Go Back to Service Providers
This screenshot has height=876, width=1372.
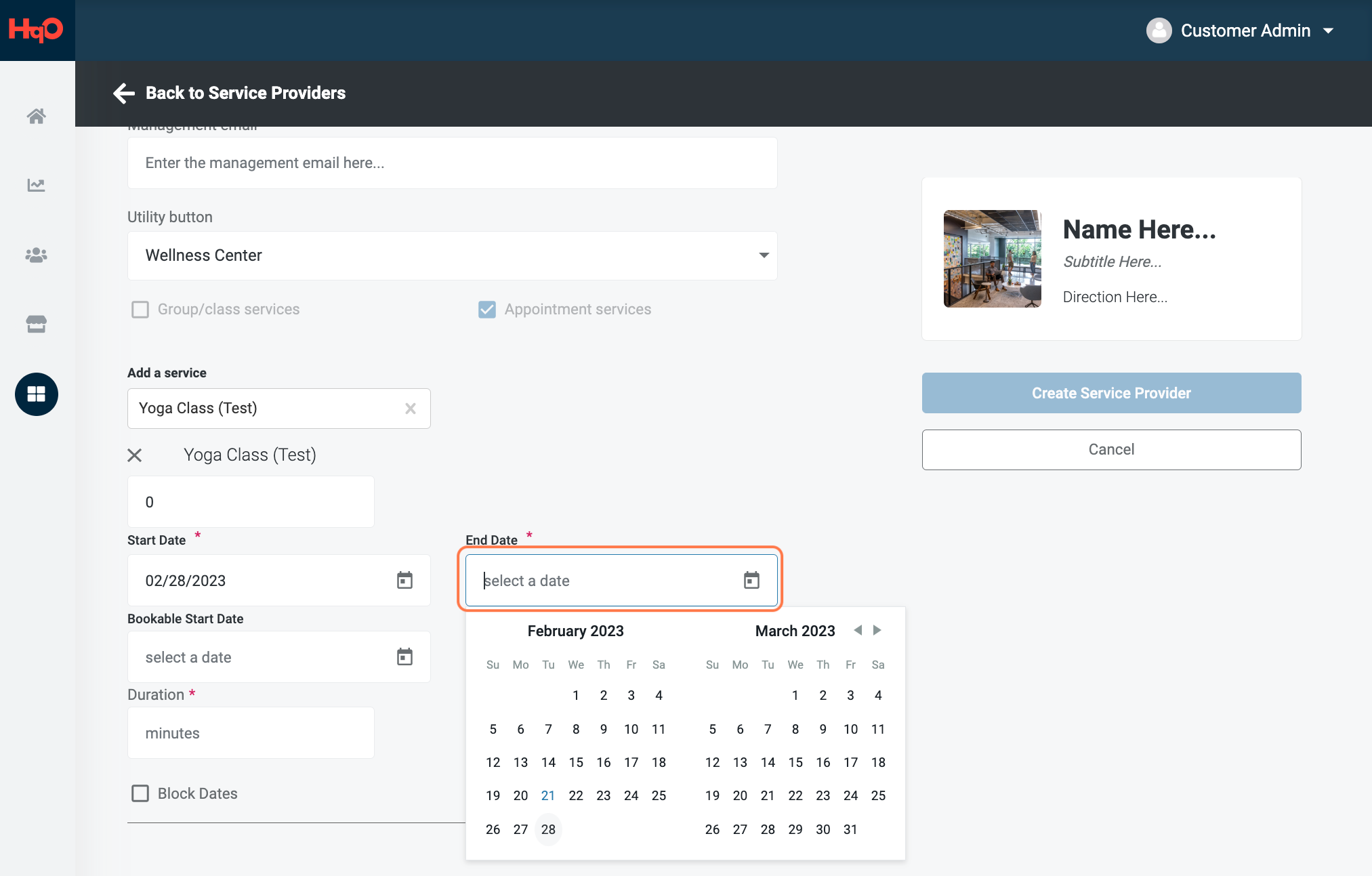(245, 93)
